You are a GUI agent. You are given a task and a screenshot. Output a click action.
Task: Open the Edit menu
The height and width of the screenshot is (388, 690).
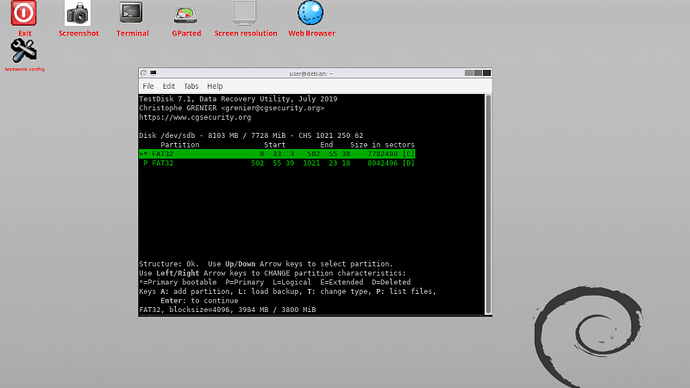tap(169, 86)
